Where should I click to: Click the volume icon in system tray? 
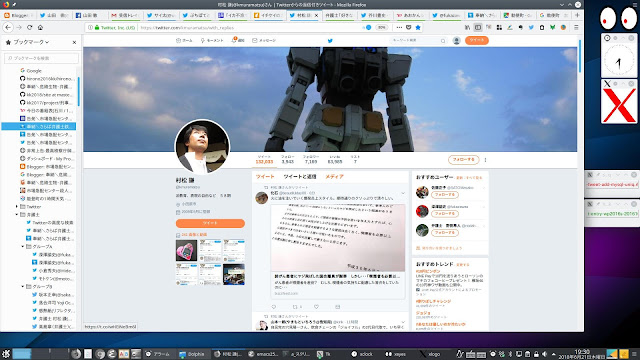point(544,354)
